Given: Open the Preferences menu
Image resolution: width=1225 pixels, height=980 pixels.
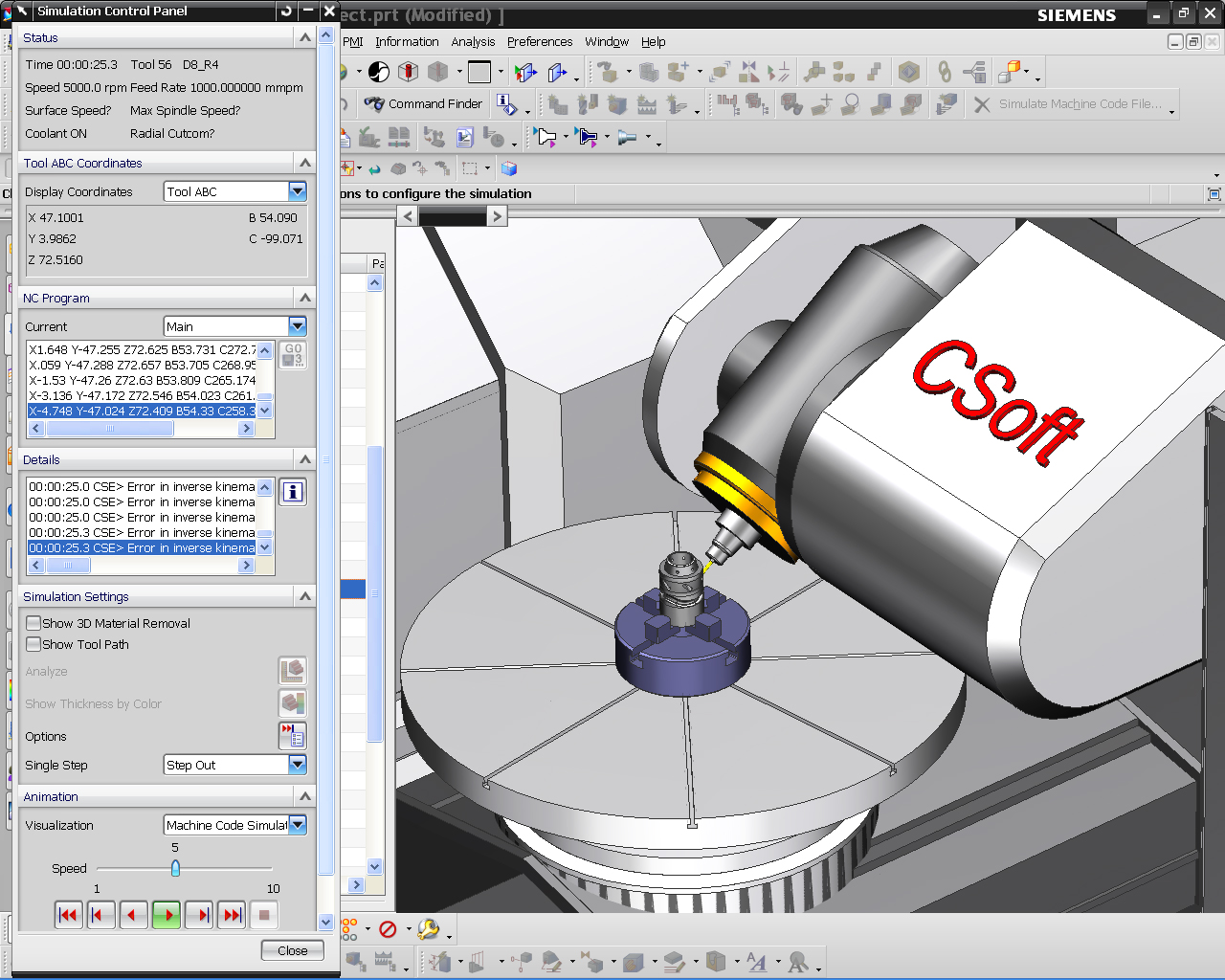Looking at the screenshot, I should point(540,42).
